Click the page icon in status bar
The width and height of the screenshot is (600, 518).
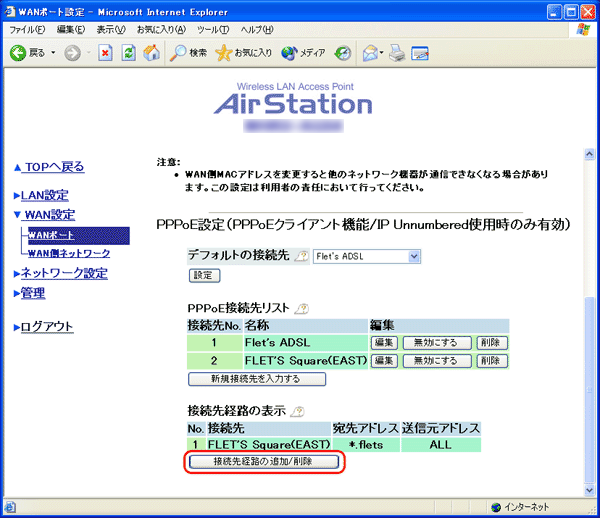[10, 507]
